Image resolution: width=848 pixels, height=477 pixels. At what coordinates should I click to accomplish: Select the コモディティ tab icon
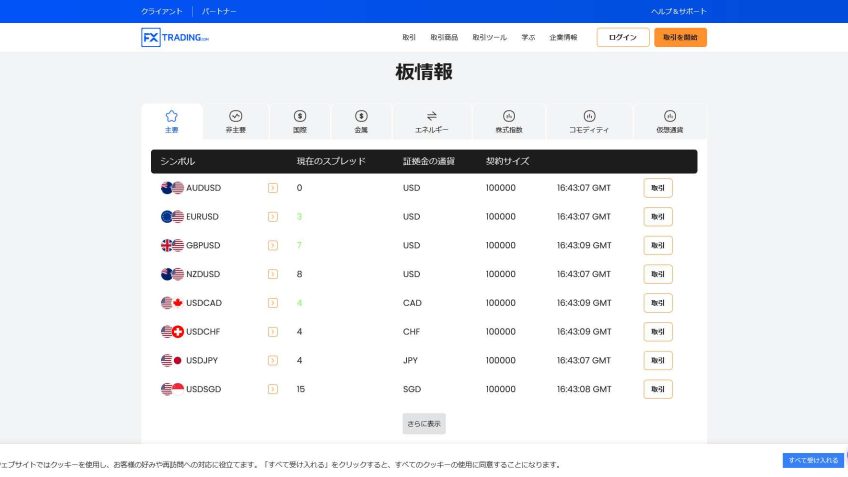click(589, 116)
